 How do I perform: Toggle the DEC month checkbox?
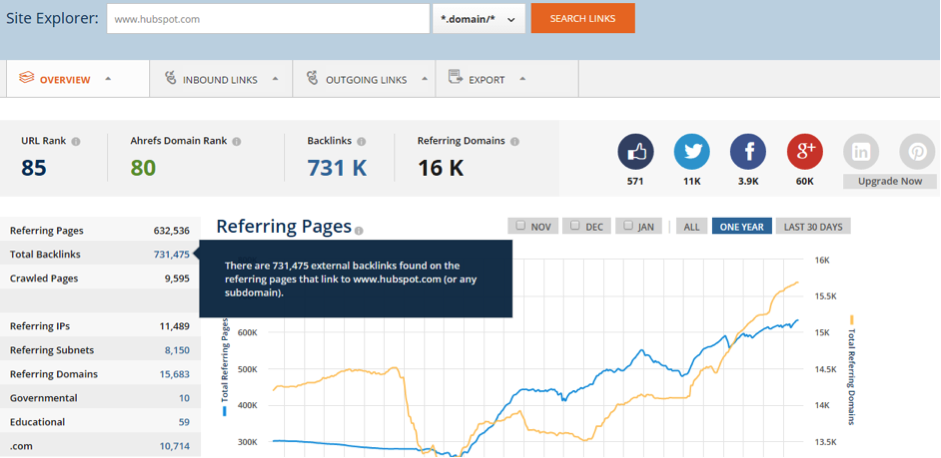574,226
